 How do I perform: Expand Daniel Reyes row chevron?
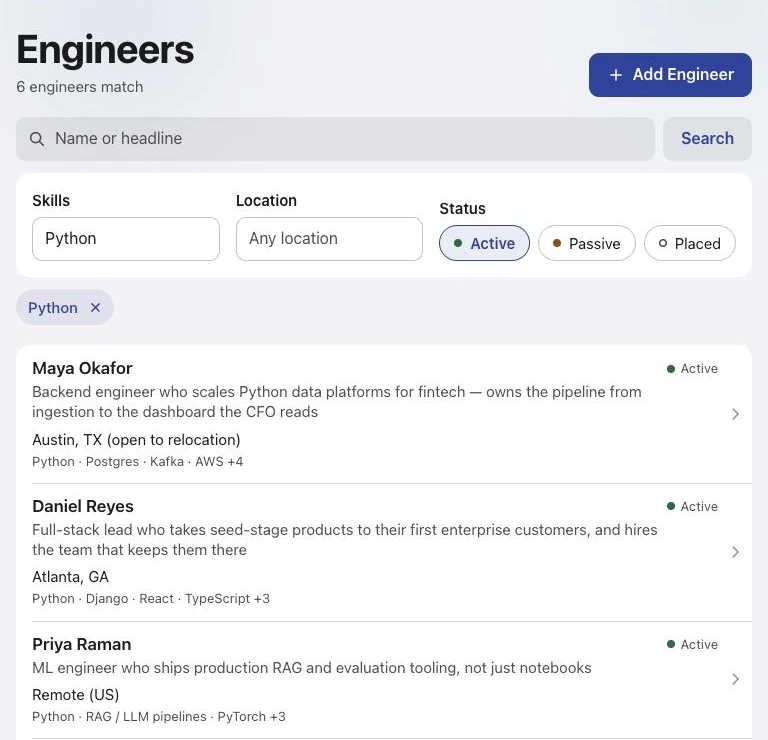[735, 552]
